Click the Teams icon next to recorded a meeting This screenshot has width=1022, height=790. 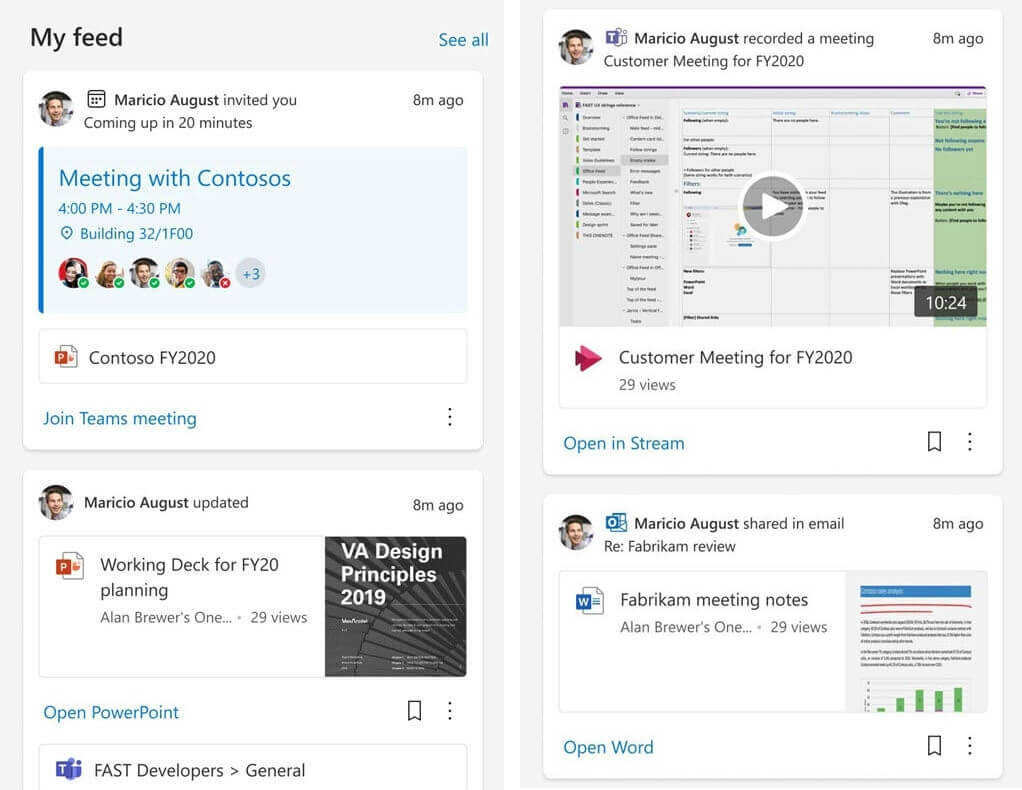tap(616, 37)
